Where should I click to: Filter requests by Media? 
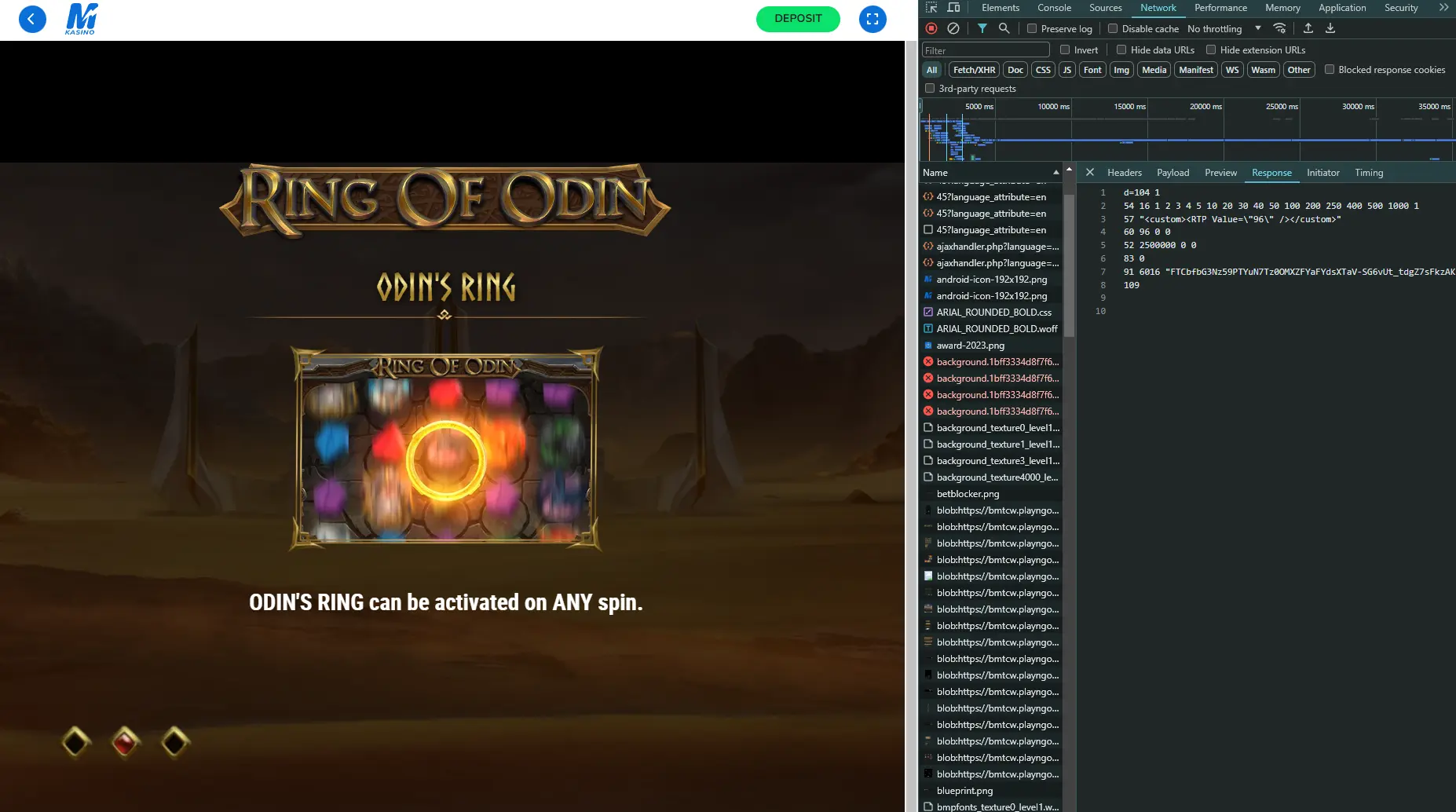point(1154,70)
